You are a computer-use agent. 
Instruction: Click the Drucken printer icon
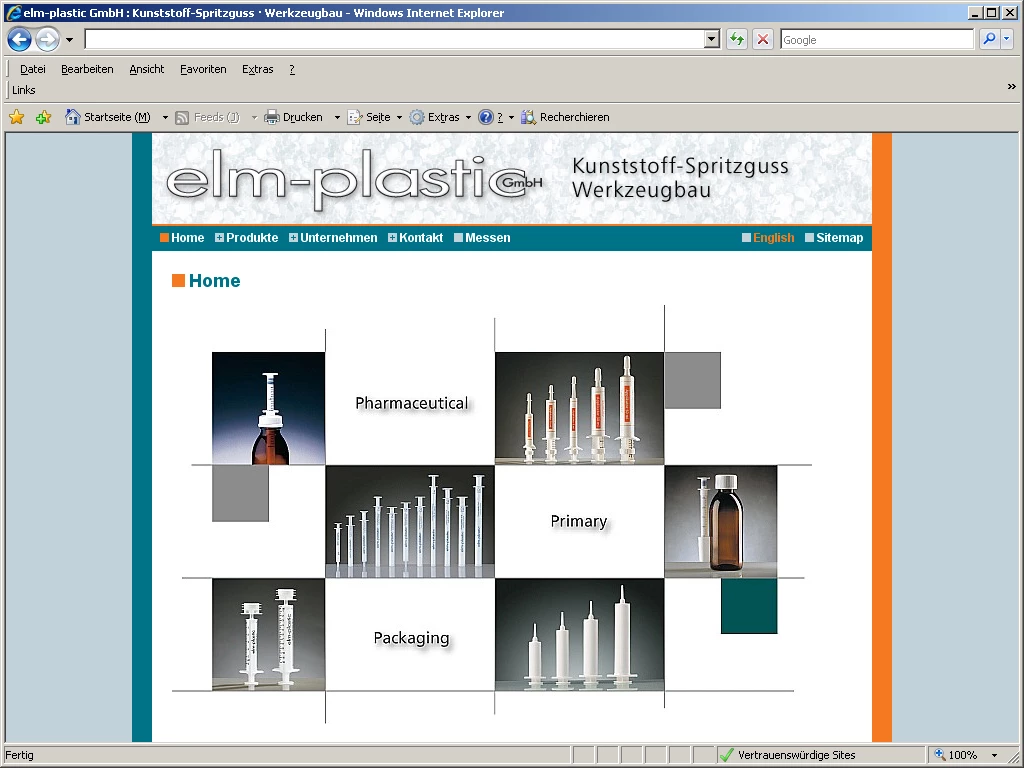(272, 117)
